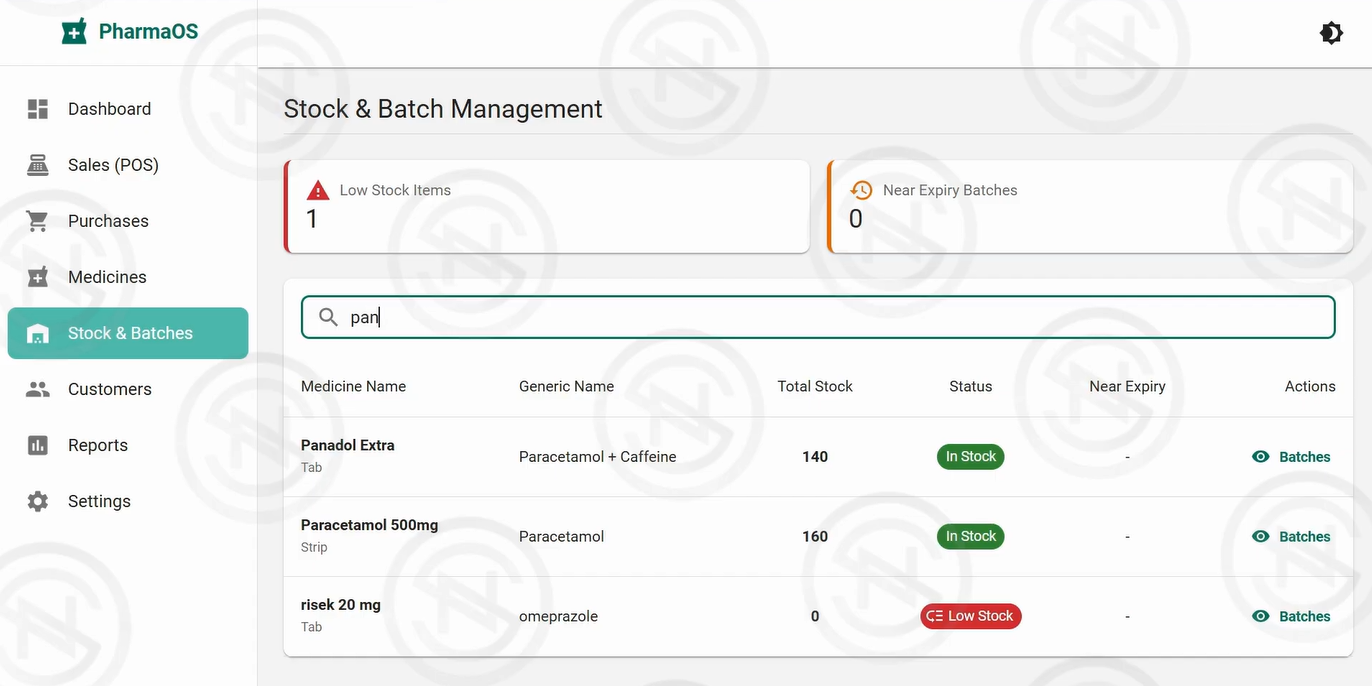This screenshot has width=1372, height=686.
Task: Click 'Paracetamol + Caffeine' generic name
Action: [x=597, y=457]
